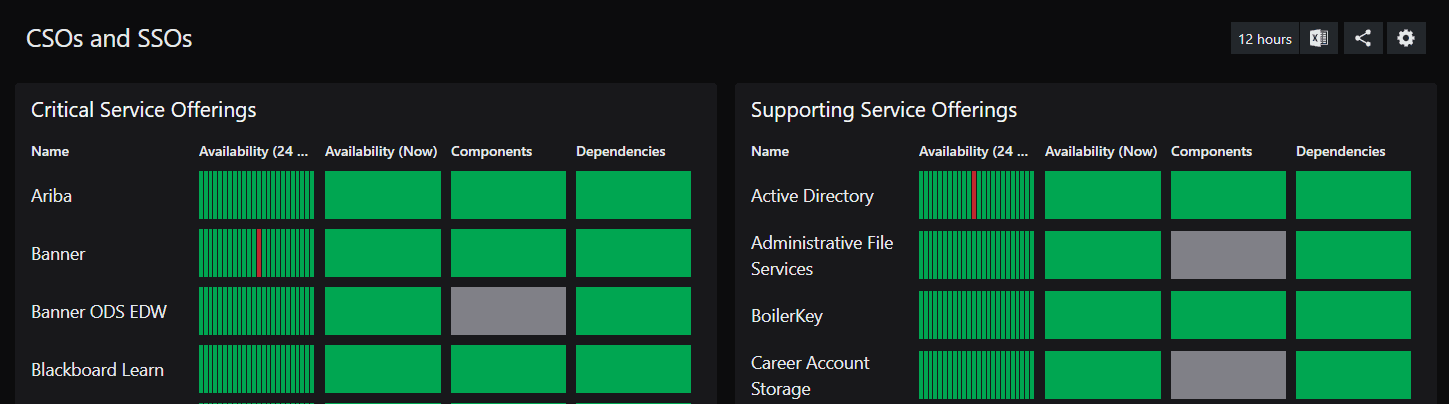Screen dimensions: 1449x404
Task: Open the Ariba service row
Action: [51, 196]
